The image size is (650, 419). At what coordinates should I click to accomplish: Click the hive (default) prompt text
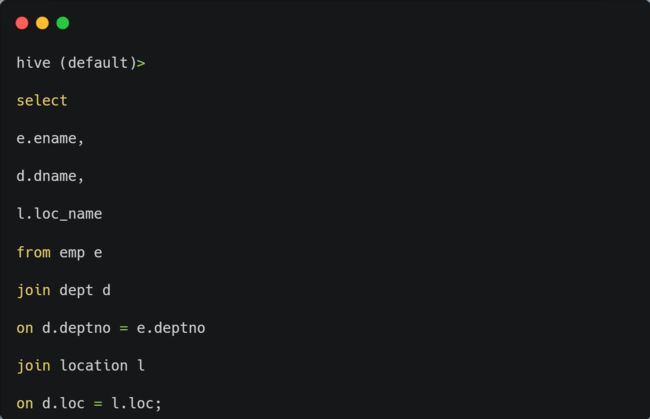pyautogui.click(x=76, y=63)
